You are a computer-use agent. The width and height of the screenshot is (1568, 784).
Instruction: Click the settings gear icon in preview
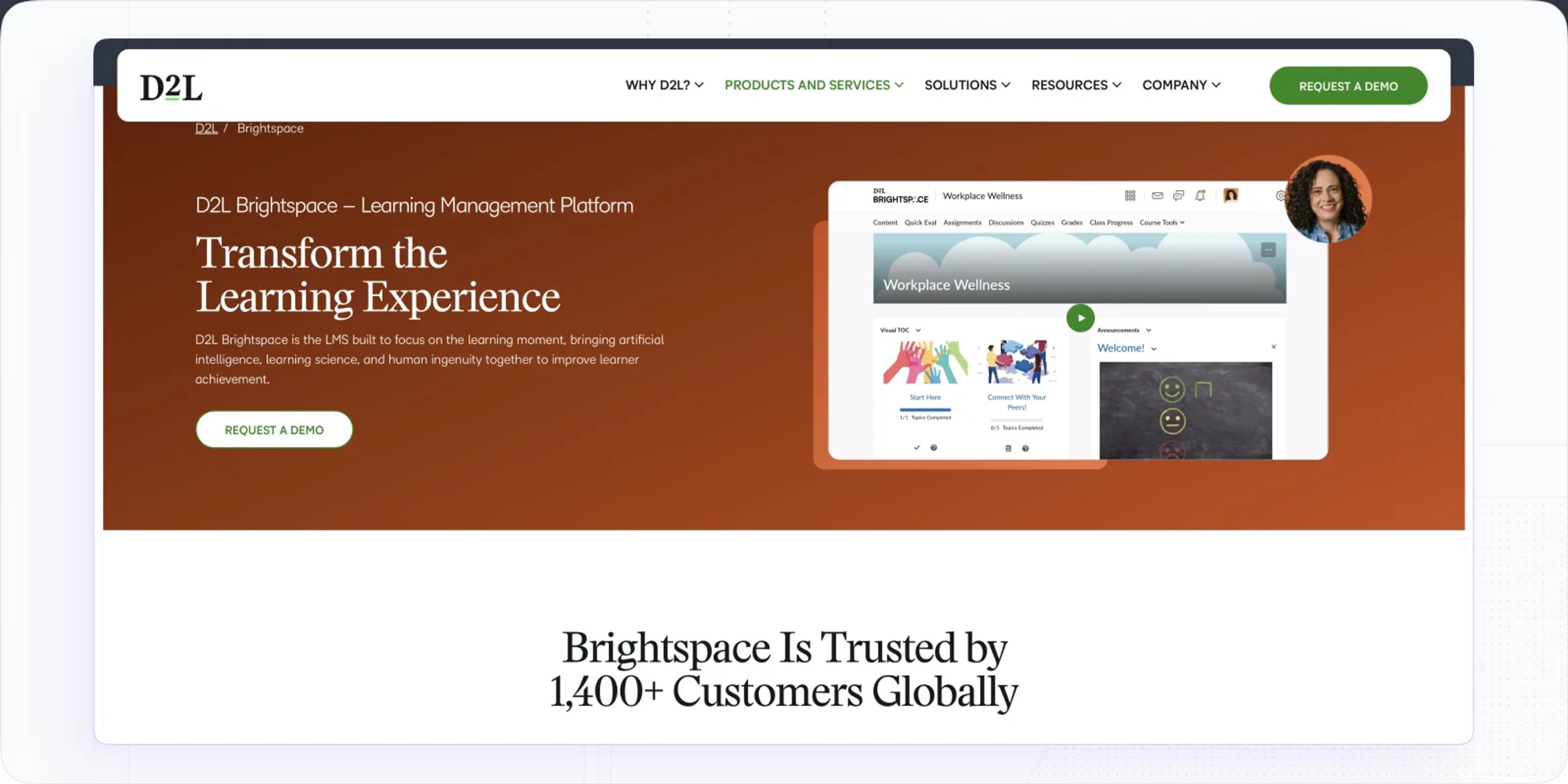1280,196
